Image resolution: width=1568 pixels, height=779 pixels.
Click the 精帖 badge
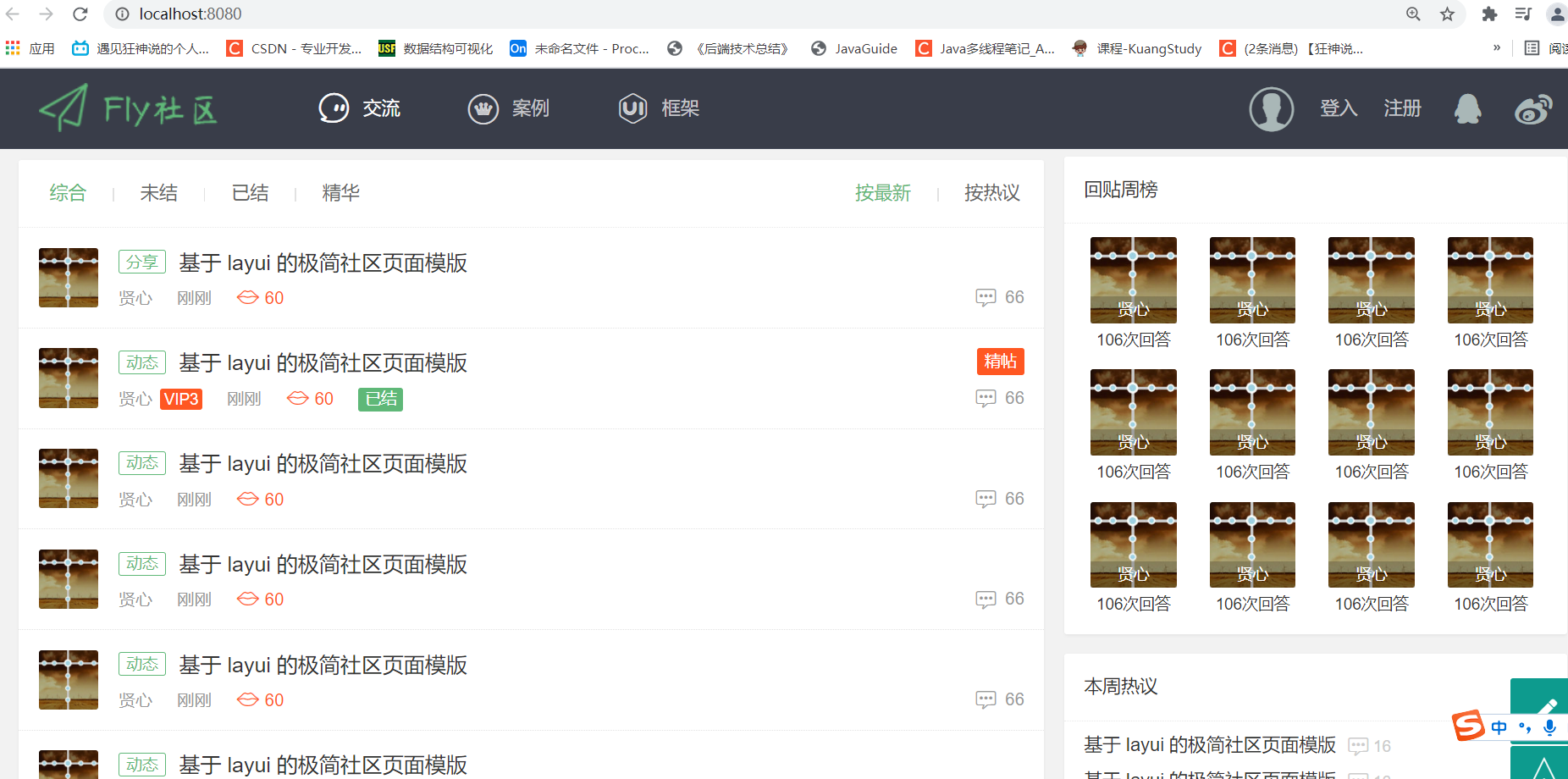[x=1001, y=362]
